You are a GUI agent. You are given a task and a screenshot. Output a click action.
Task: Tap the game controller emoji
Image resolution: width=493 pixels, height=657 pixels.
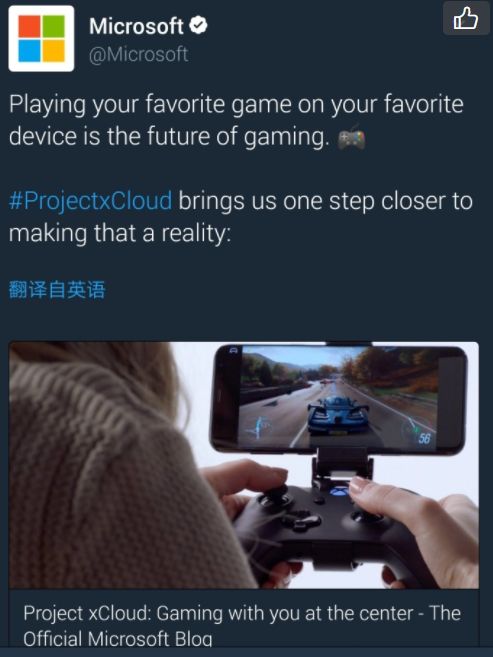pyautogui.click(x=352, y=138)
